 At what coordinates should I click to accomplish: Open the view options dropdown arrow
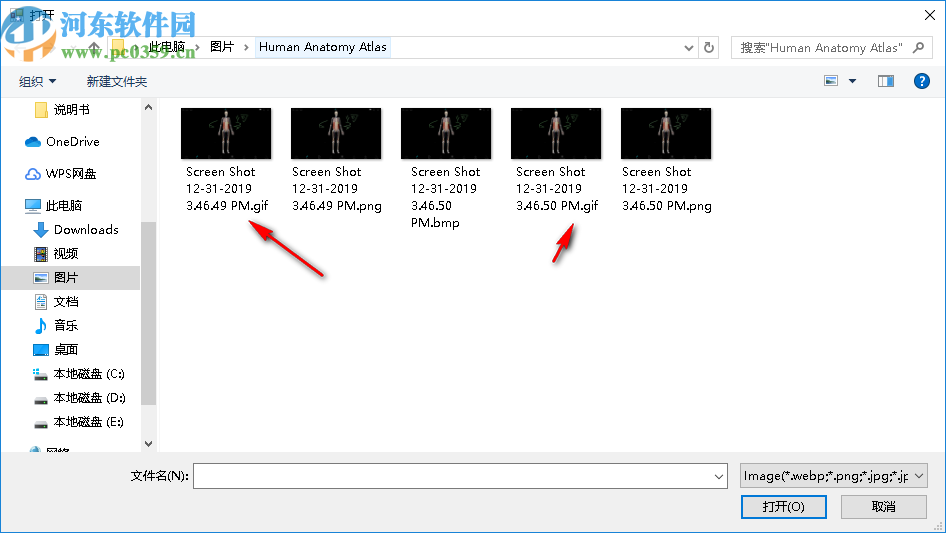coord(852,81)
